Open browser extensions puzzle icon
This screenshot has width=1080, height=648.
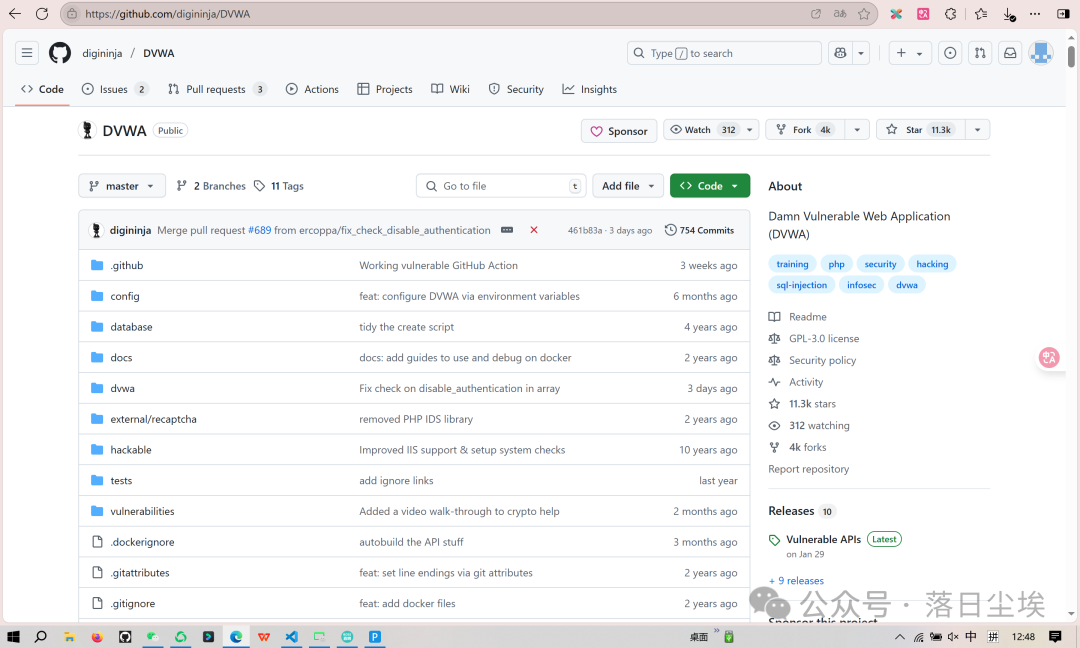[x=951, y=14]
